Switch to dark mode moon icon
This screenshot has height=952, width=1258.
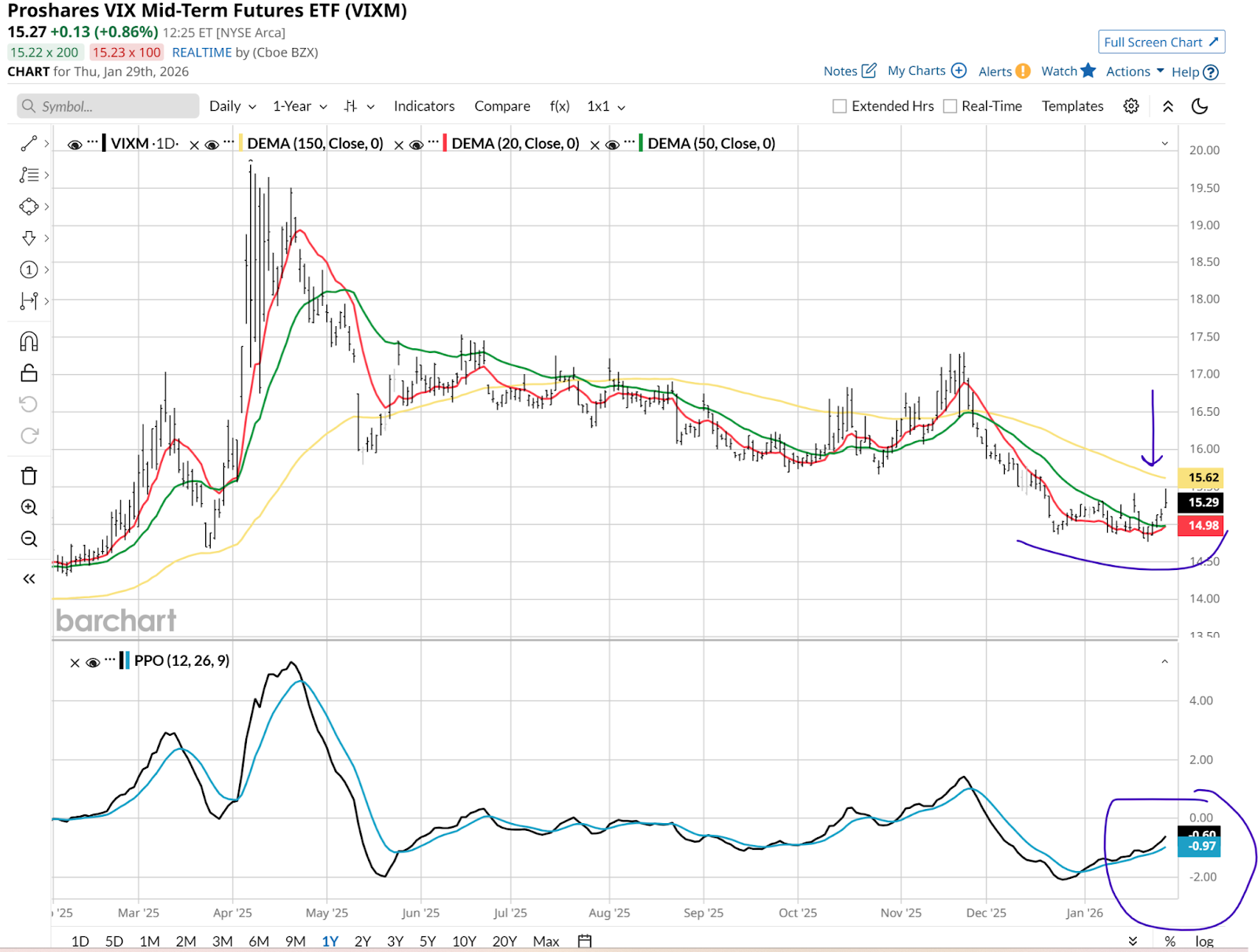pos(1200,106)
